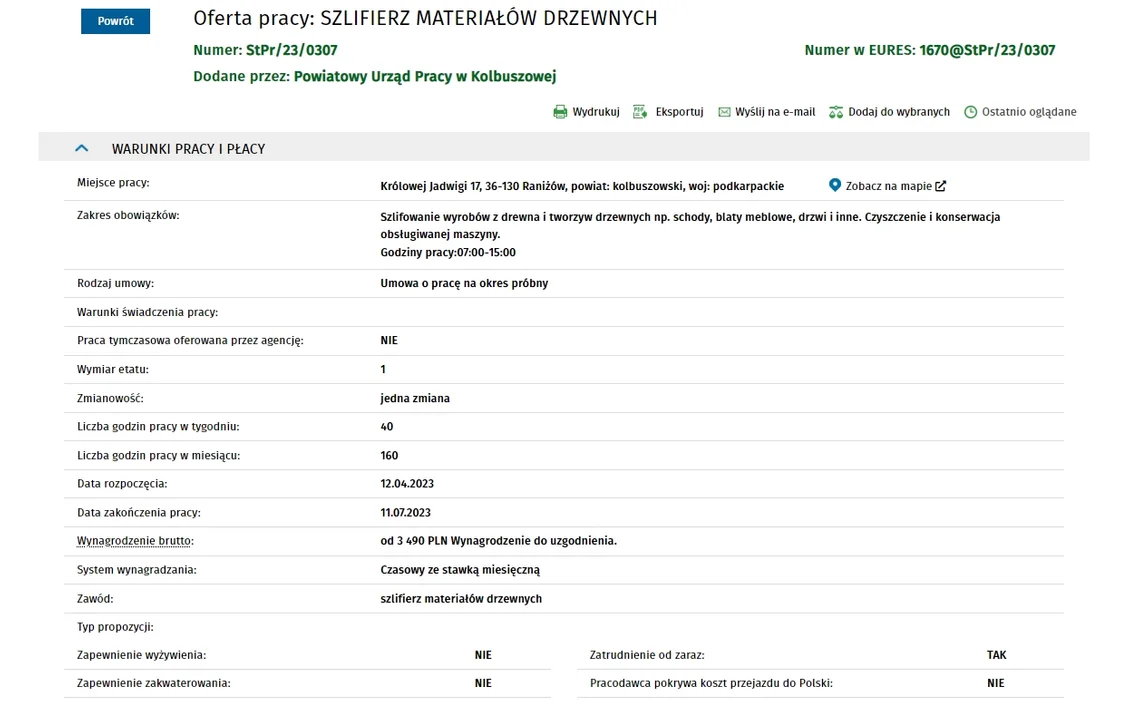This screenshot has height=720, width=1139.
Task: Click the weekly hours value 40
Action: pos(386,426)
